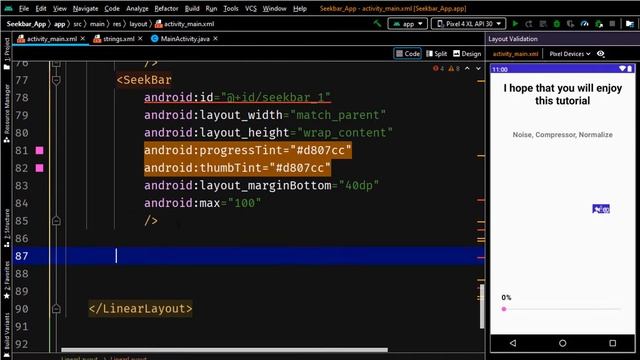Tap the back triangle in device preview

tap(513, 343)
